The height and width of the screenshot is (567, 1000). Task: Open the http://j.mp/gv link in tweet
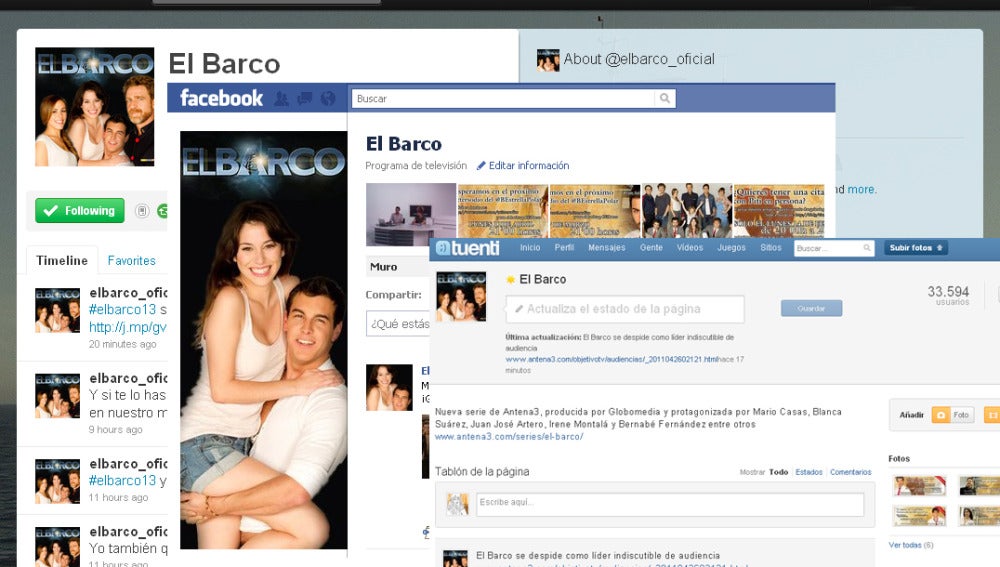[x=128, y=327]
